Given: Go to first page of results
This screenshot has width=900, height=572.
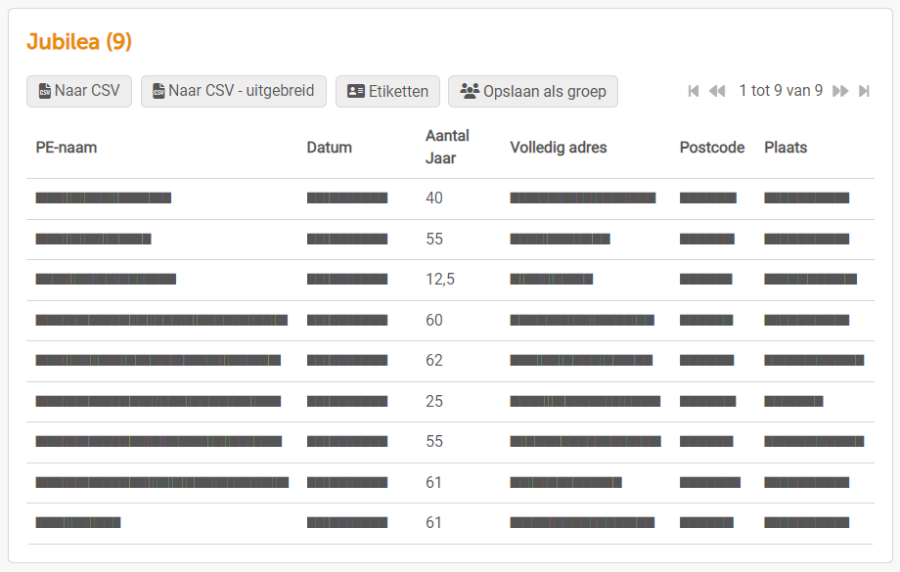Looking at the screenshot, I should pyautogui.click(x=693, y=91).
